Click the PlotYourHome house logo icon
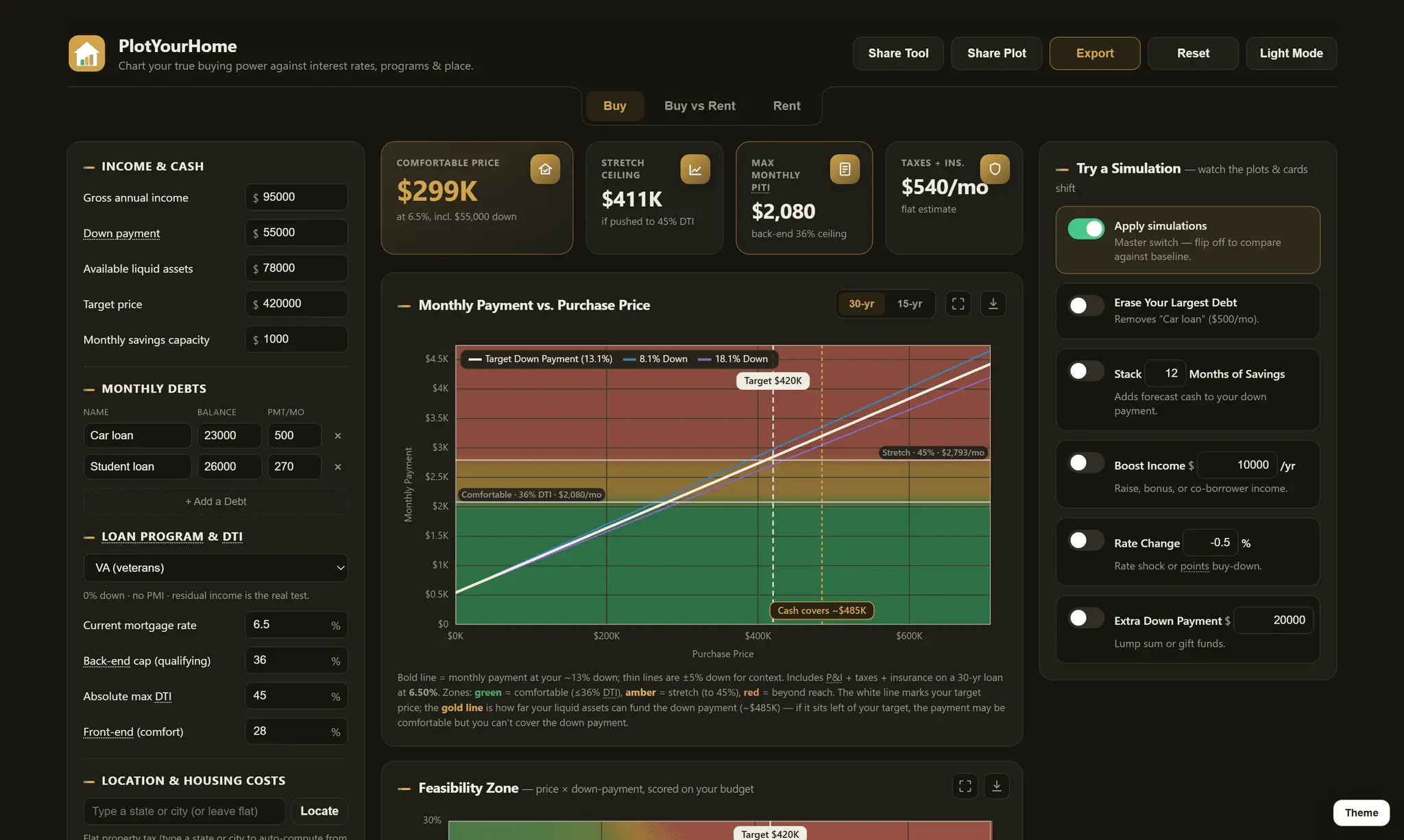The height and width of the screenshot is (840, 1404). tap(87, 53)
